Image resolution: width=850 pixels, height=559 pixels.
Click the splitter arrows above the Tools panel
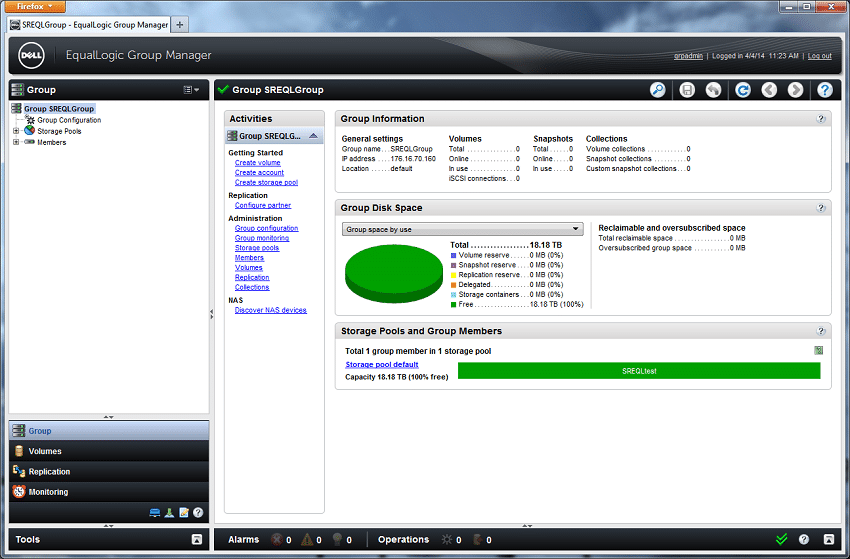click(108, 525)
